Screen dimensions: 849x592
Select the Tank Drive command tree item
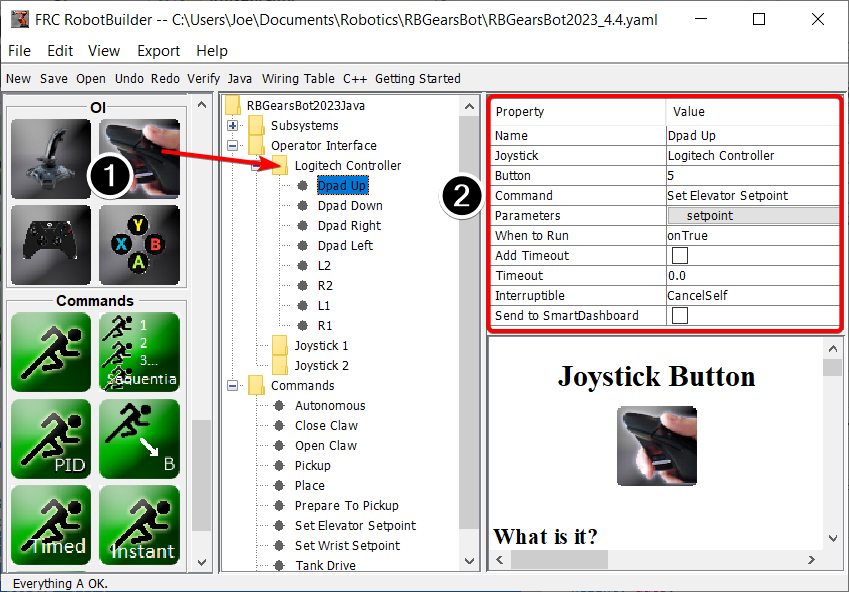click(325, 565)
